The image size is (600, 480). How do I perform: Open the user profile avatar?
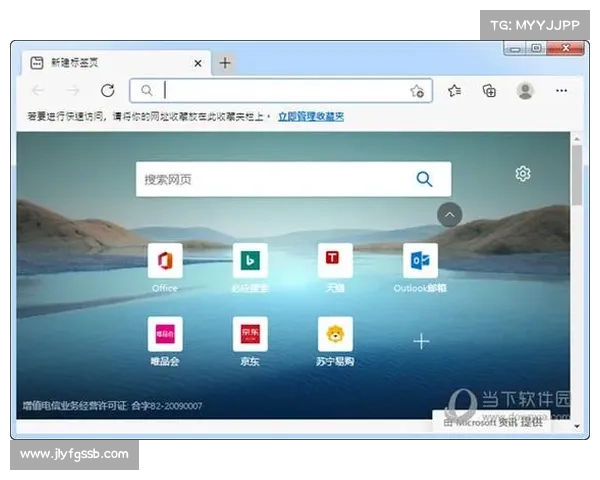click(525, 91)
